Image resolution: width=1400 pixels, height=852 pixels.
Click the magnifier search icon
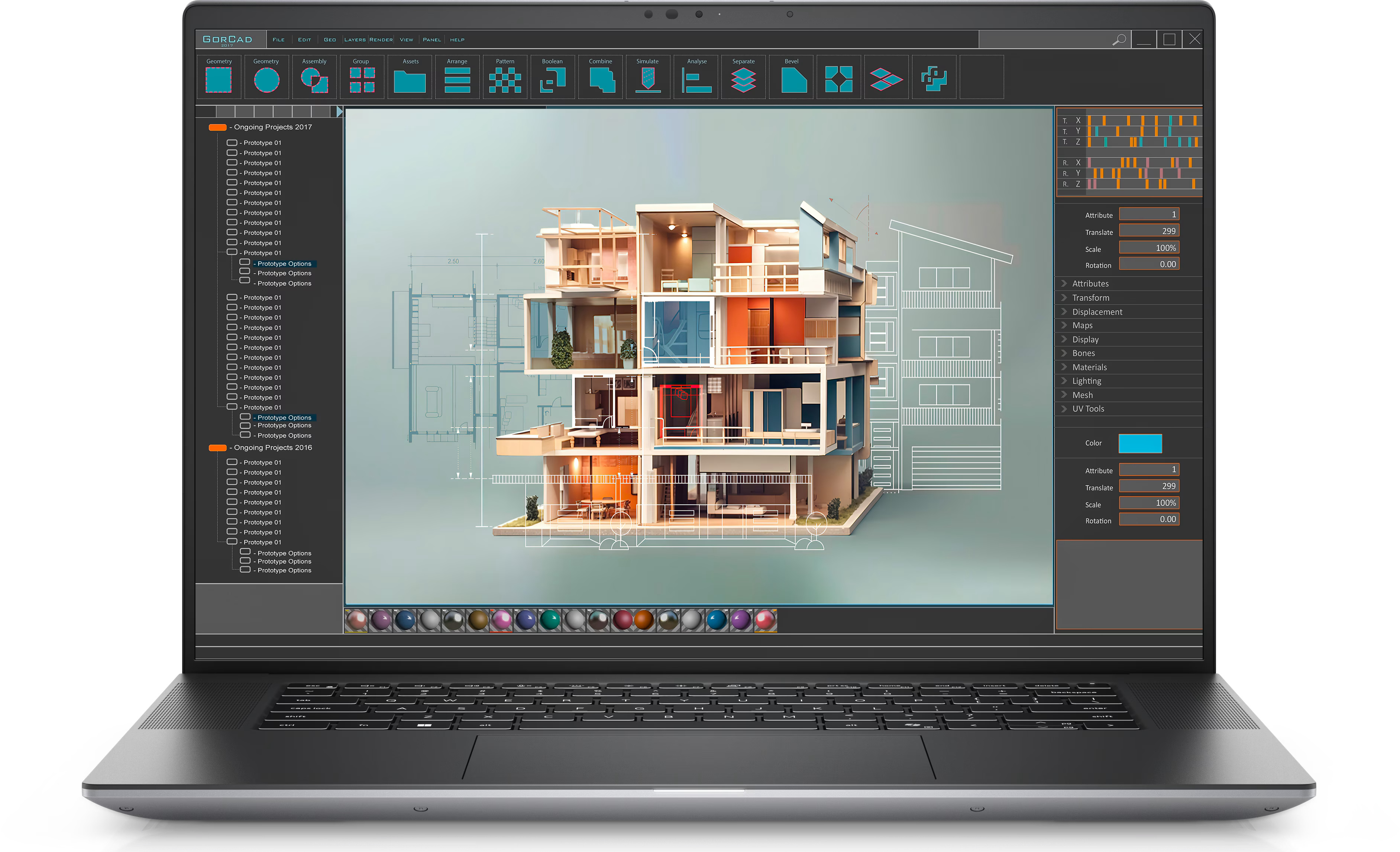[x=1119, y=39]
